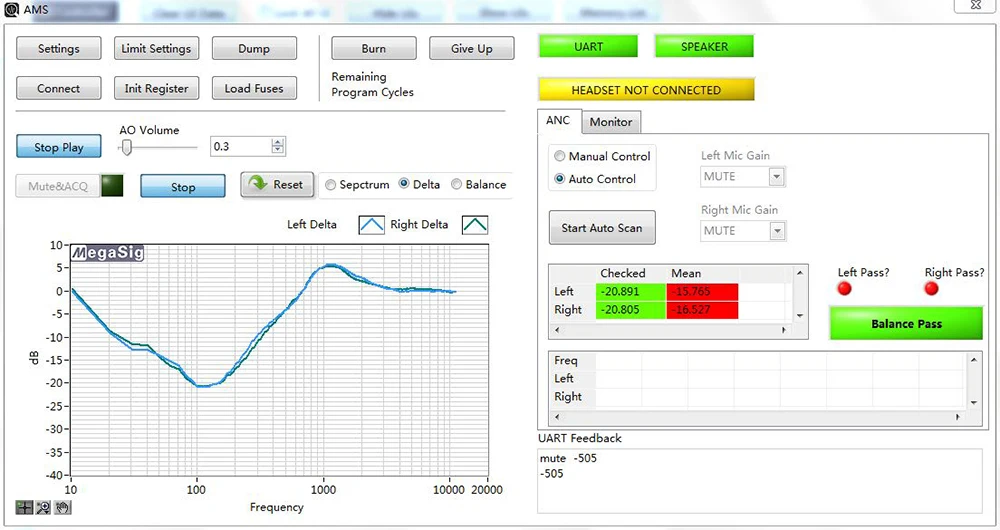Click the Left Delta plot legend icon
1000x530 pixels.
pyautogui.click(x=371, y=225)
